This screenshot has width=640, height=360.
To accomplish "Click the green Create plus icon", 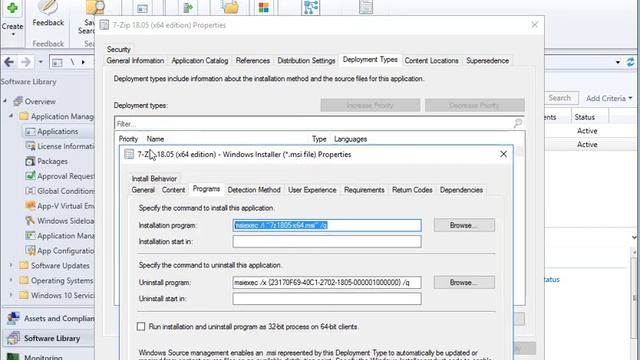I will (12, 7).
